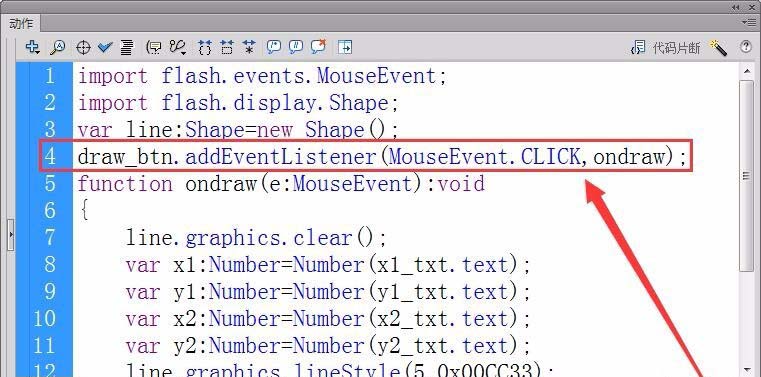
Task: Close the actions panel
Action: click(751, 7)
